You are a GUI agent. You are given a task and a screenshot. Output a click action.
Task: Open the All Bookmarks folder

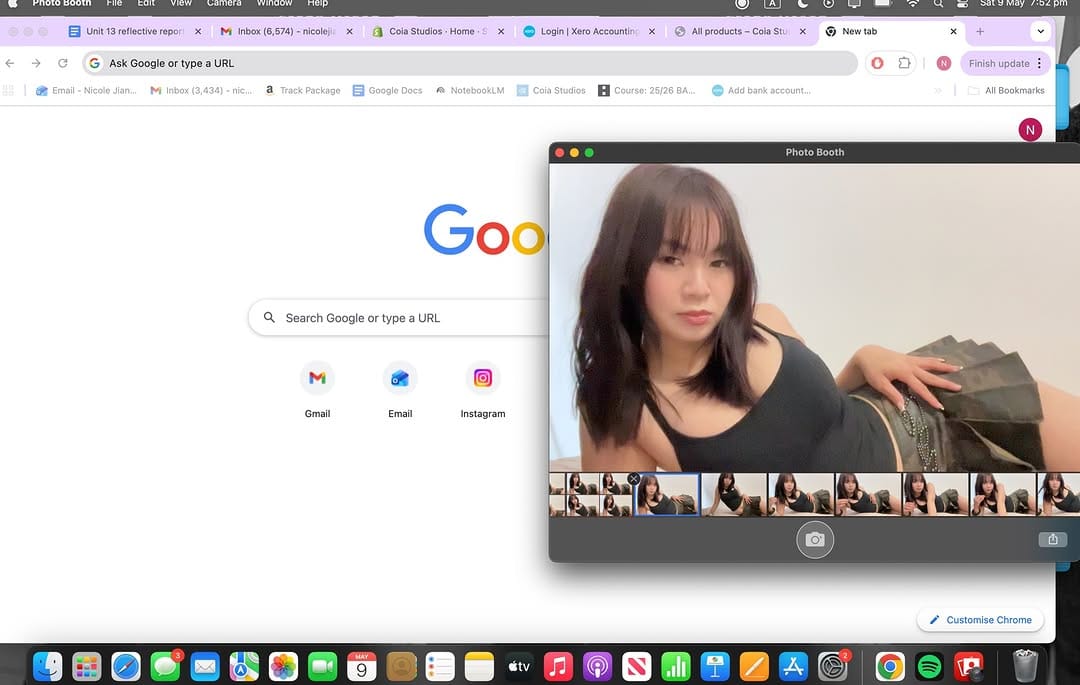click(x=1006, y=90)
